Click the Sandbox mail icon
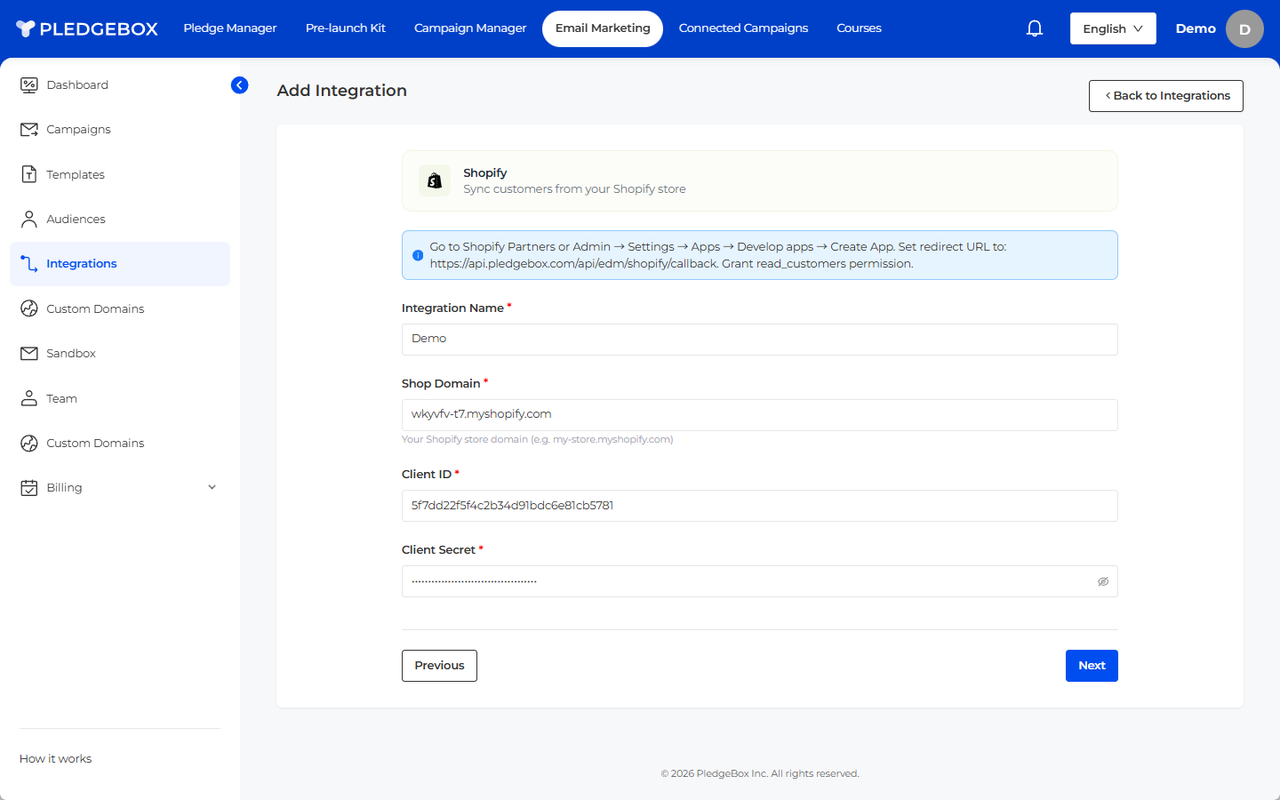The height and width of the screenshot is (800, 1280). 29,354
